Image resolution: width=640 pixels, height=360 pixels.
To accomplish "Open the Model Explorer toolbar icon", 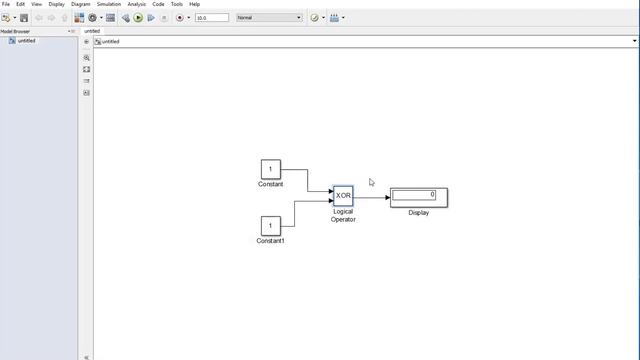I will (110, 18).
